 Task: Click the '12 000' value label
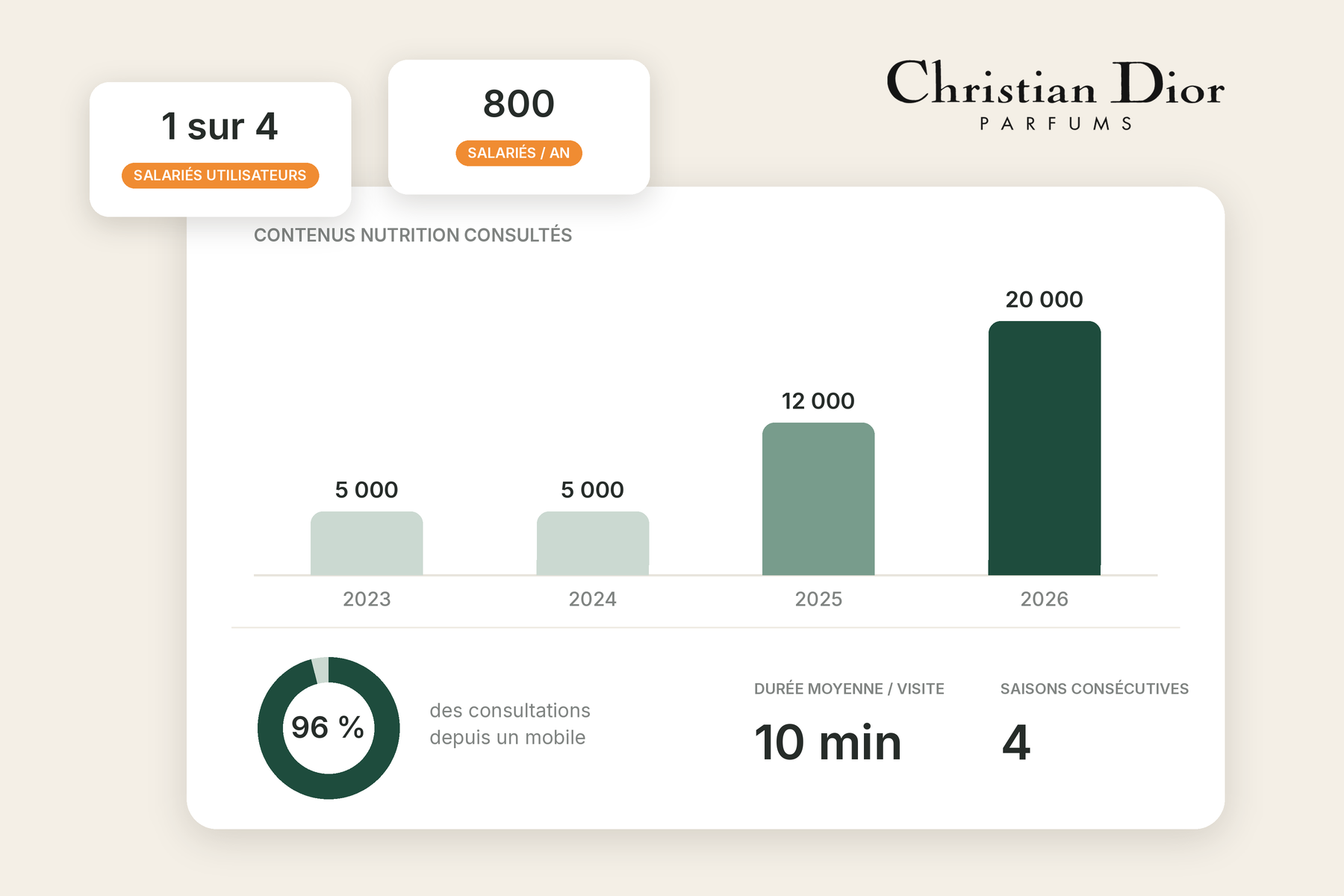pos(818,401)
